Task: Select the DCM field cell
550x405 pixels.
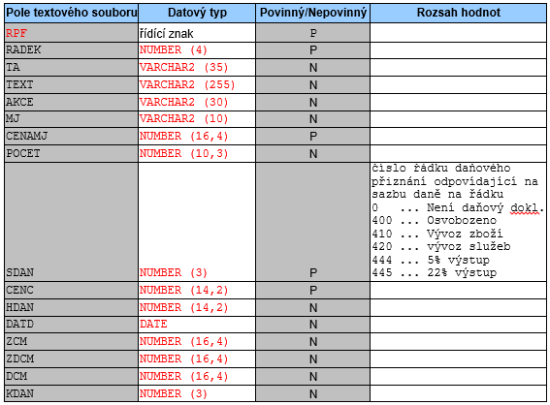Action: point(72,376)
